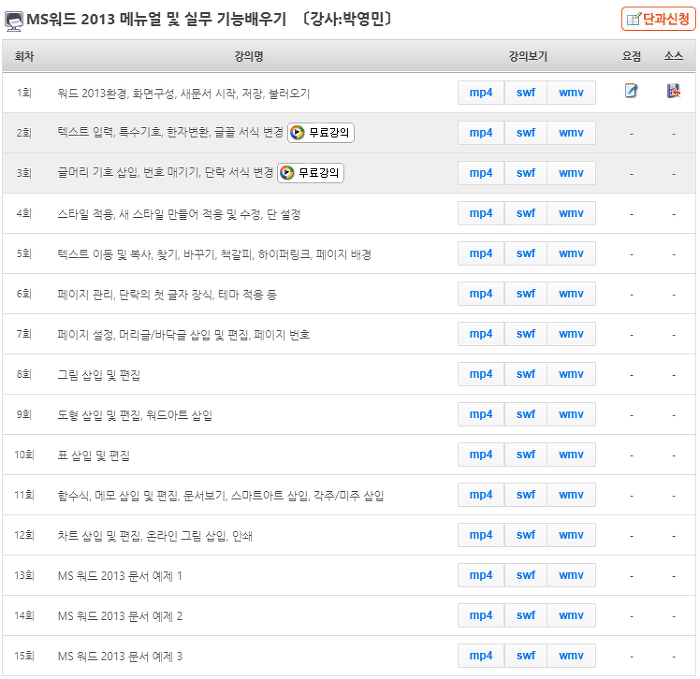Screen dimensions: 700x679
Task: Select wmv for lesson 3회
Action: pyautogui.click(x=571, y=173)
